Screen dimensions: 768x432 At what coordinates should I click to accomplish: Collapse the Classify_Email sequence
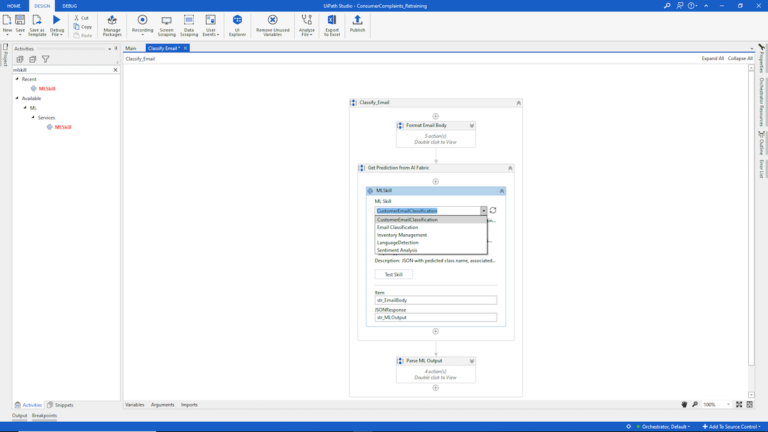[518, 103]
